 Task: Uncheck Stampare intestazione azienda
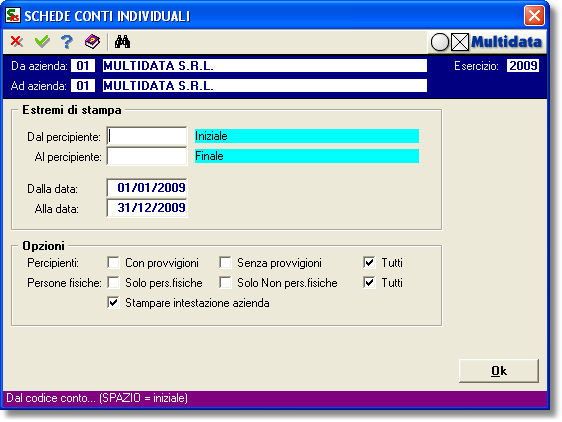pyautogui.click(x=113, y=303)
